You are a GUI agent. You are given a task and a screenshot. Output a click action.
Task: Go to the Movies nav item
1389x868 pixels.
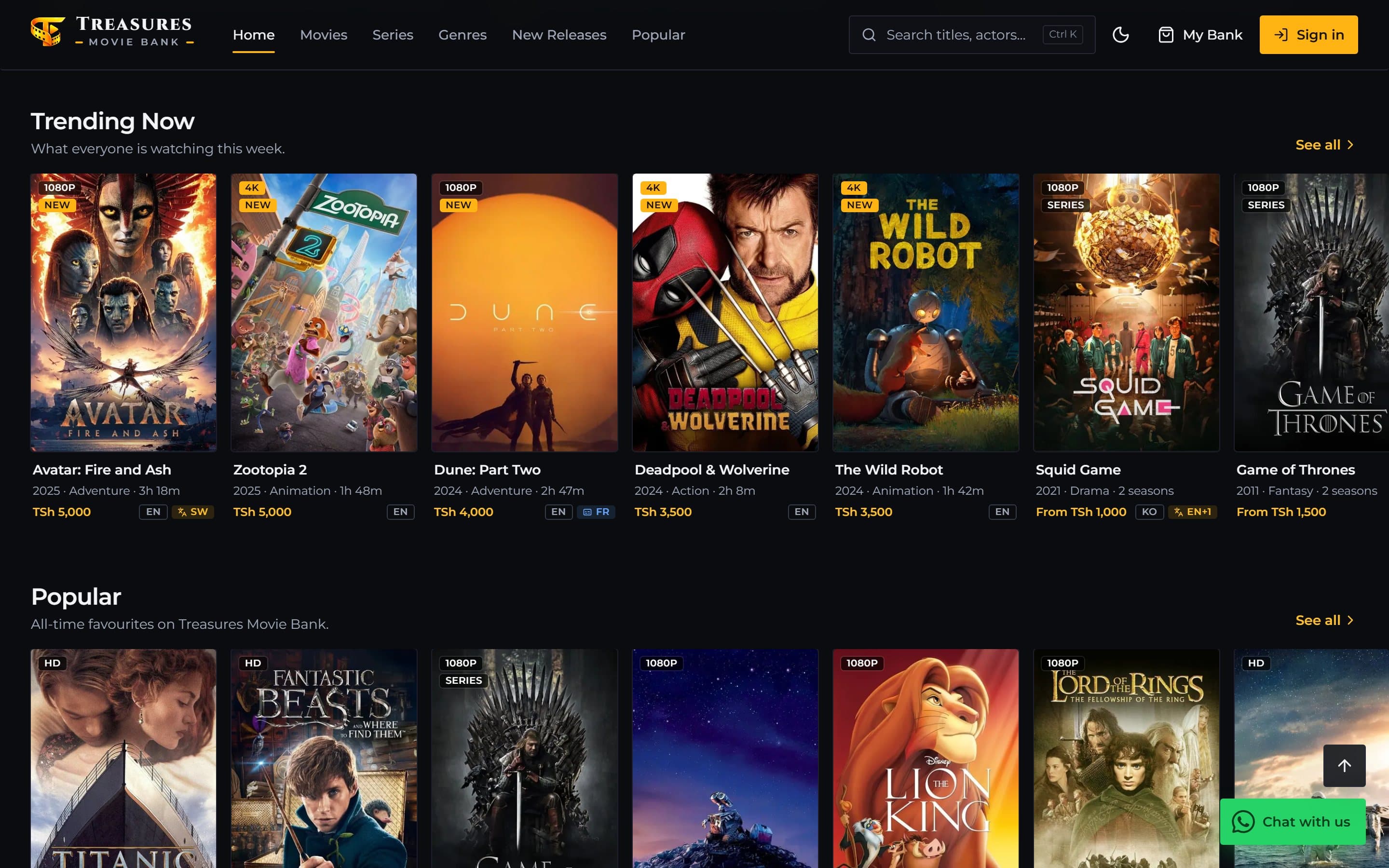324,35
